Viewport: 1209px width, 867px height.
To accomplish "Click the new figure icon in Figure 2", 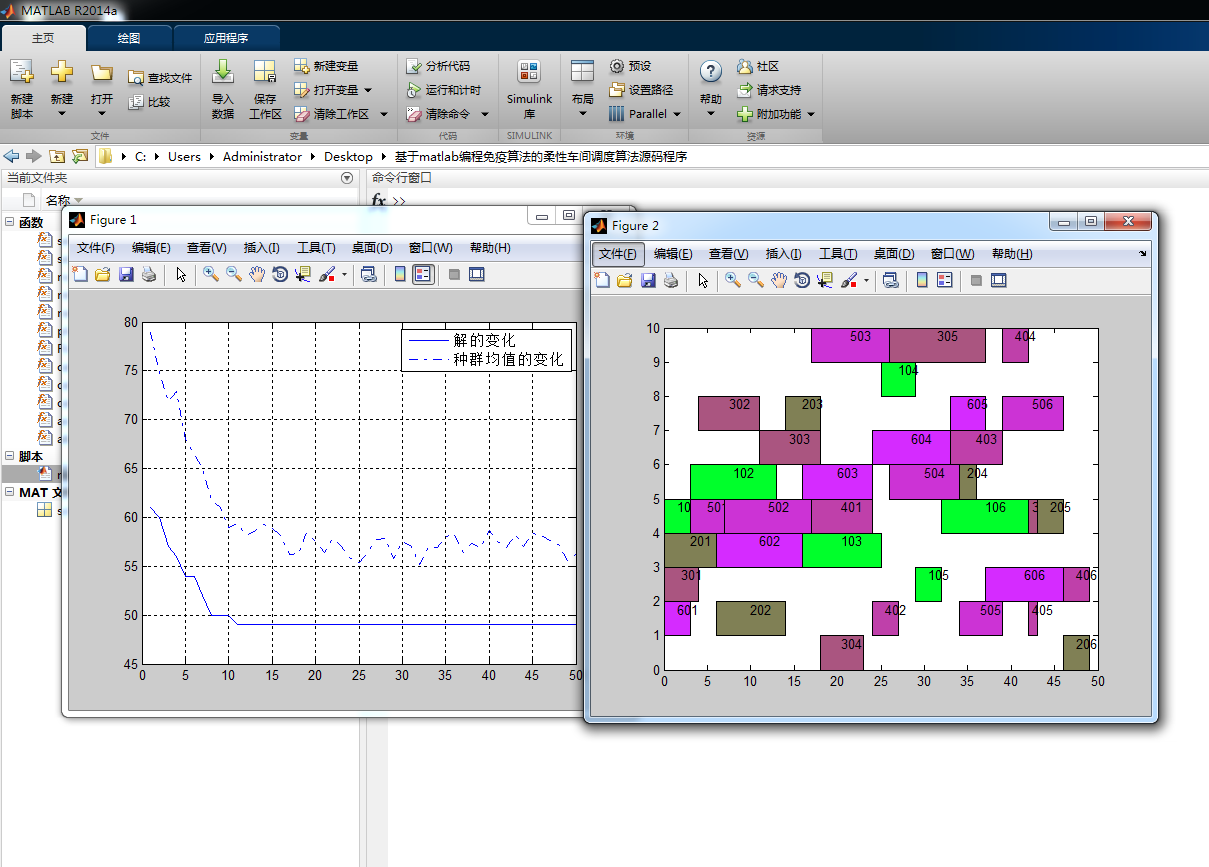I will click(602, 280).
